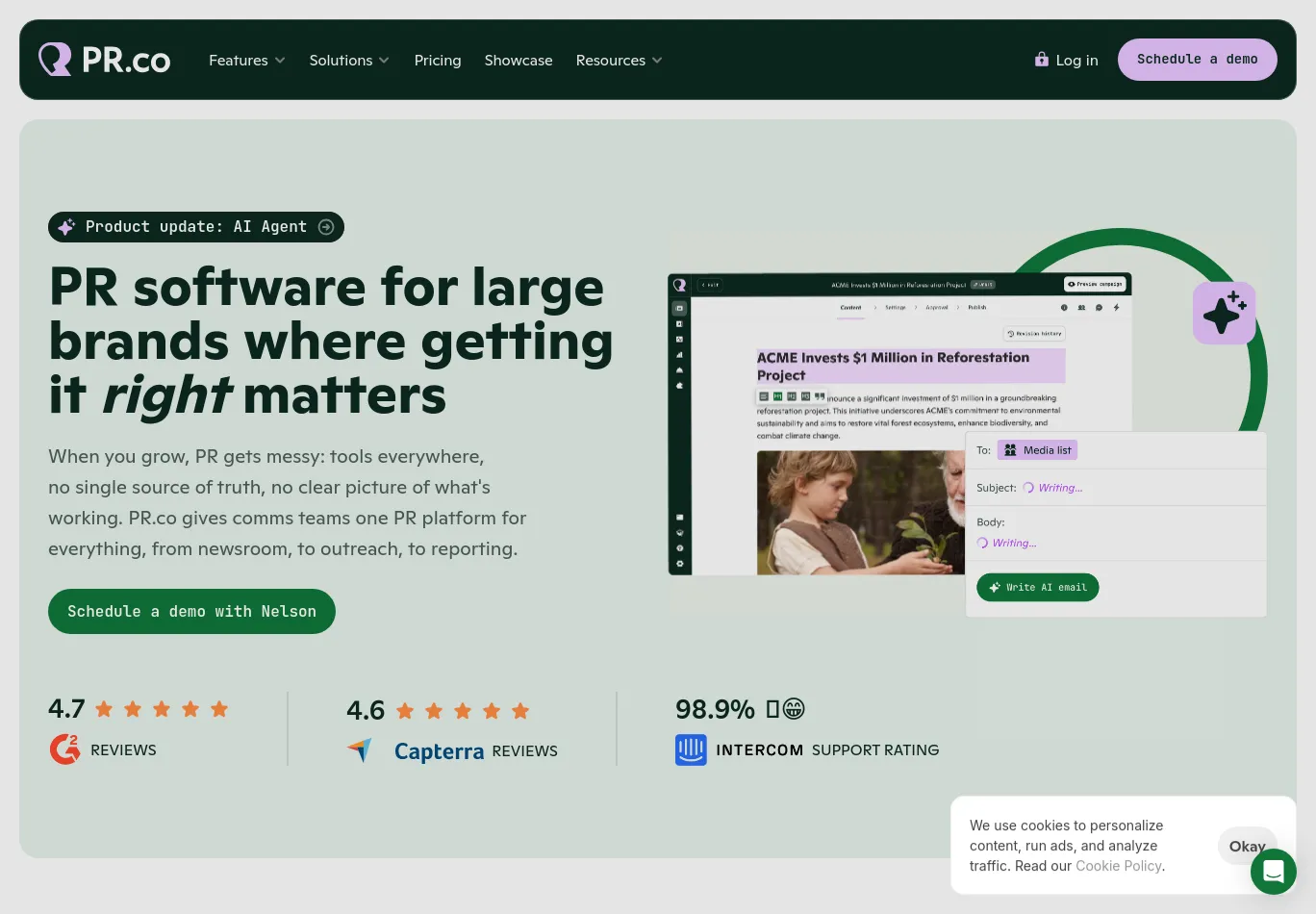1316x914 pixels.
Task: Expand the Solutions dropdown menu
Action: pos(348,60)
